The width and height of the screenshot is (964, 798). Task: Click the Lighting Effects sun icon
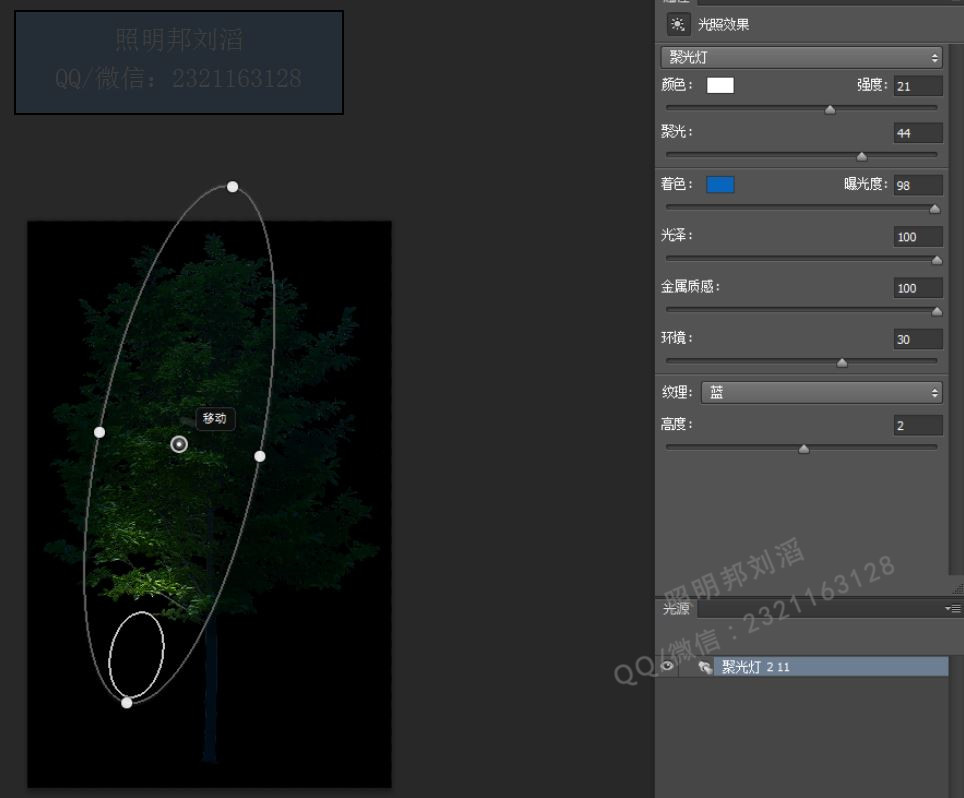pyautogui.click(x=678, y=25)
